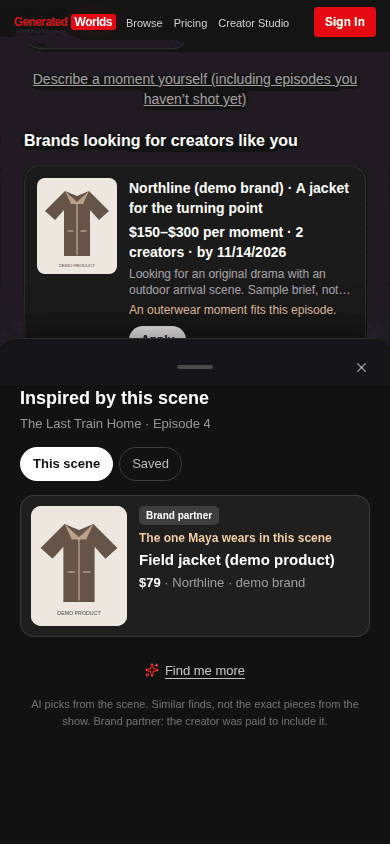This screenshot has width=390, height=844.
Task: Open the Field jacket product image
Action: 79,566
